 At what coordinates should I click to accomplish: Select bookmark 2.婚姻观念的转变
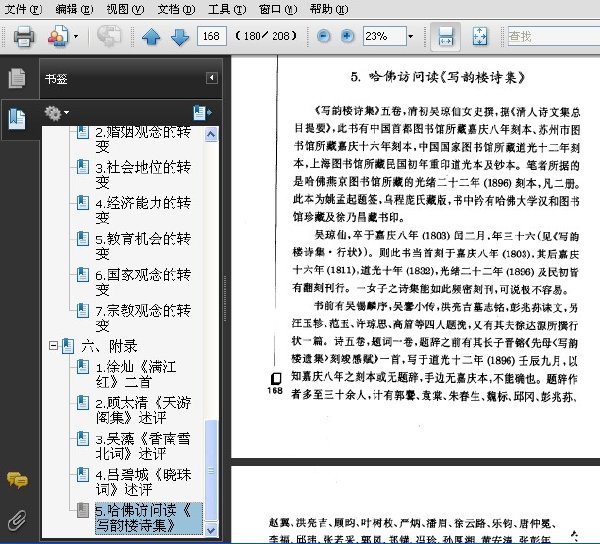coord(143,139)
